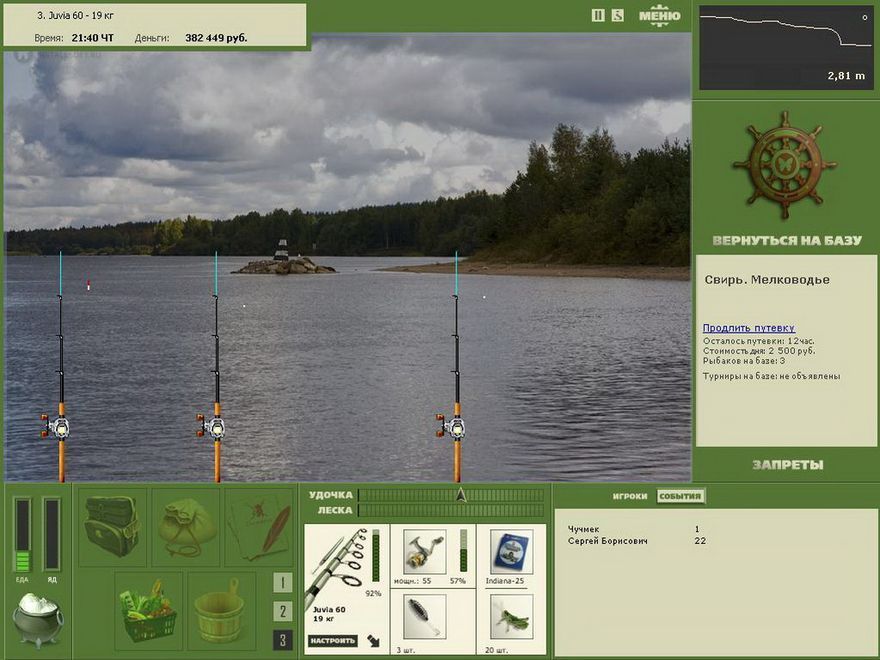Open the food basket
Viewport: 880px width, 660px height.
(148, 610)
